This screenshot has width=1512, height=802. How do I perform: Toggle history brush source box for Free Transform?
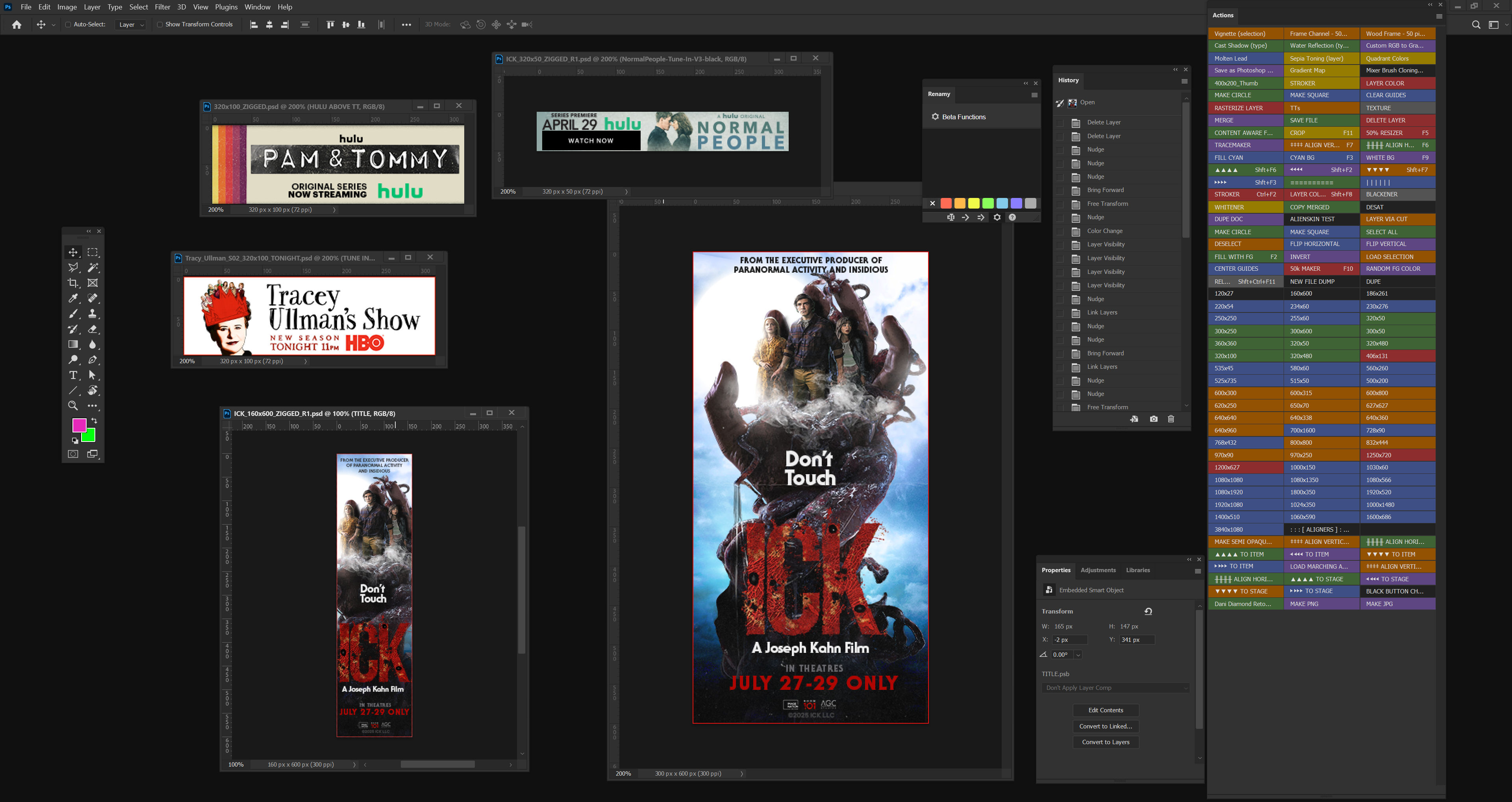click(1060, 204)
